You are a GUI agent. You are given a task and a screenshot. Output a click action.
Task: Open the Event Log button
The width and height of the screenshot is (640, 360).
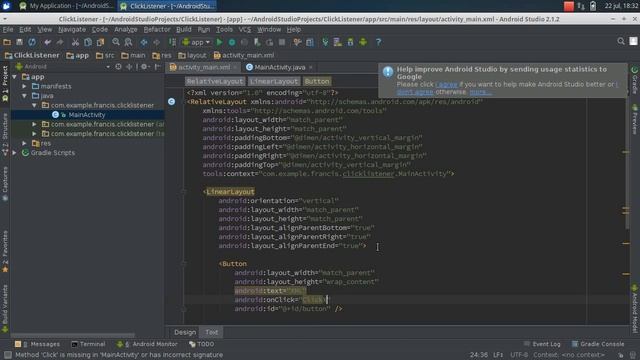pyautogui.click(x=542, y=344)
